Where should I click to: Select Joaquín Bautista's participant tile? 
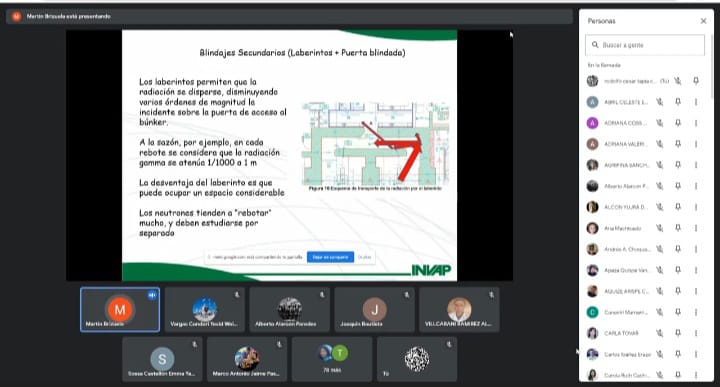coord(374,309)
